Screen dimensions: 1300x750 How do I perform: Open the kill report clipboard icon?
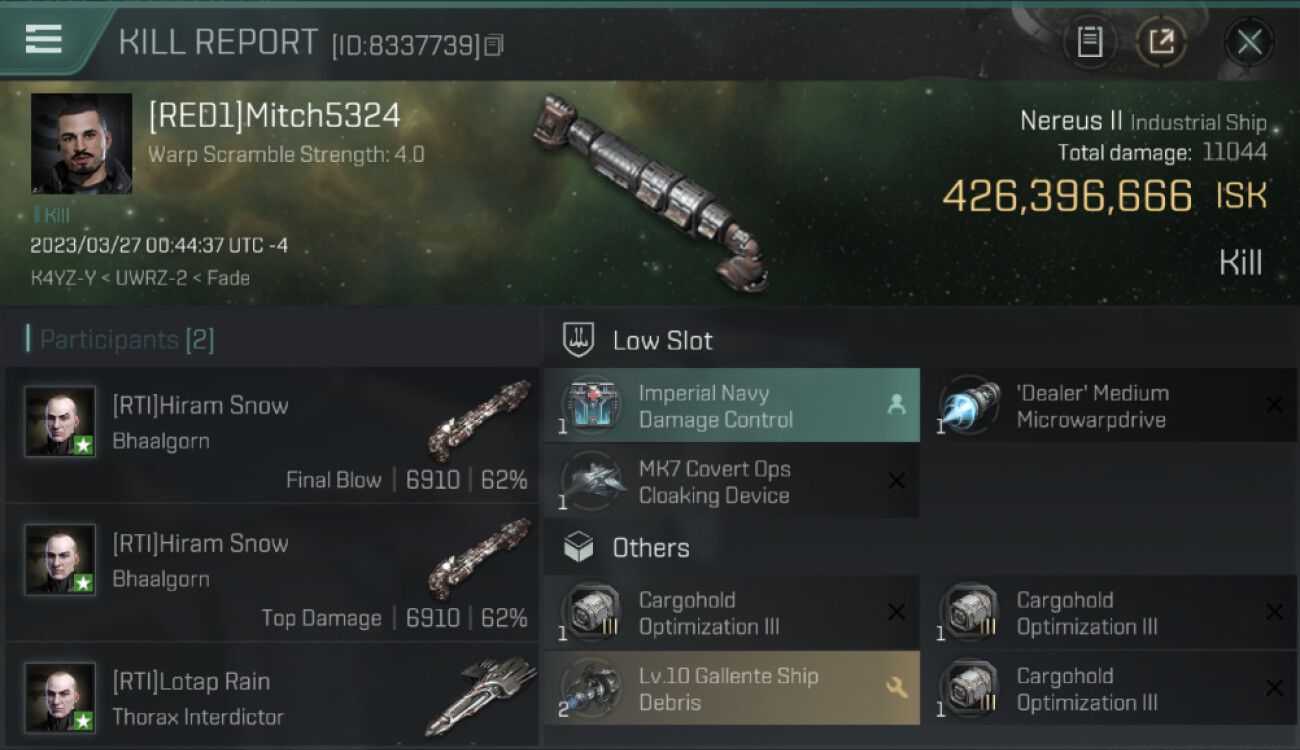pos(1090,42)
